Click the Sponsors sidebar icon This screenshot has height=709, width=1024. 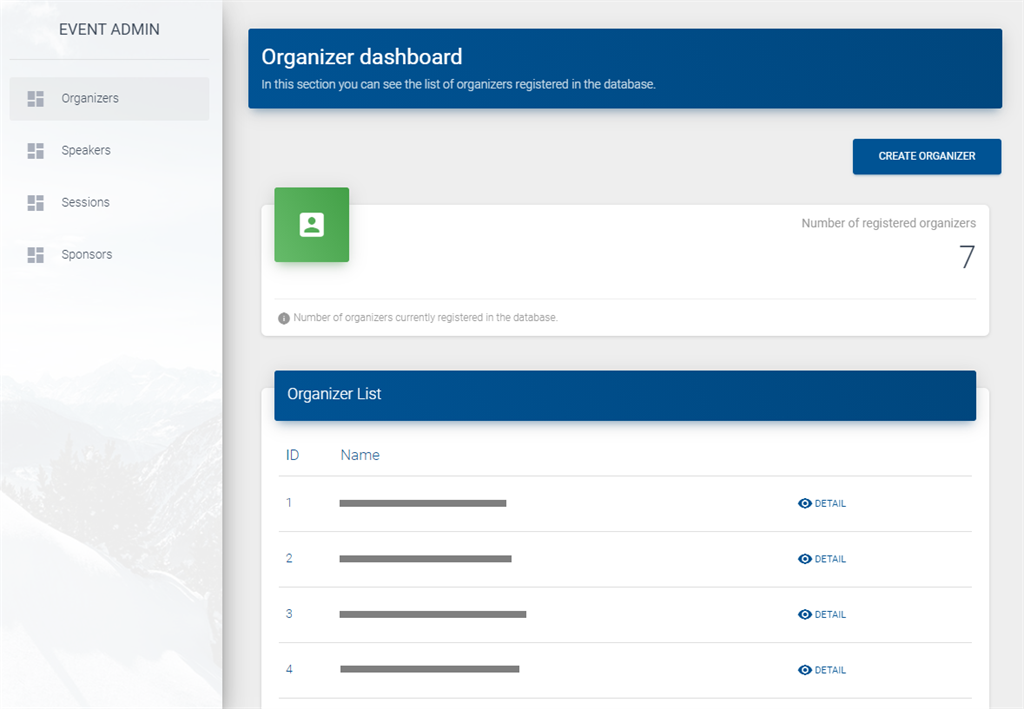click(36, 254)
